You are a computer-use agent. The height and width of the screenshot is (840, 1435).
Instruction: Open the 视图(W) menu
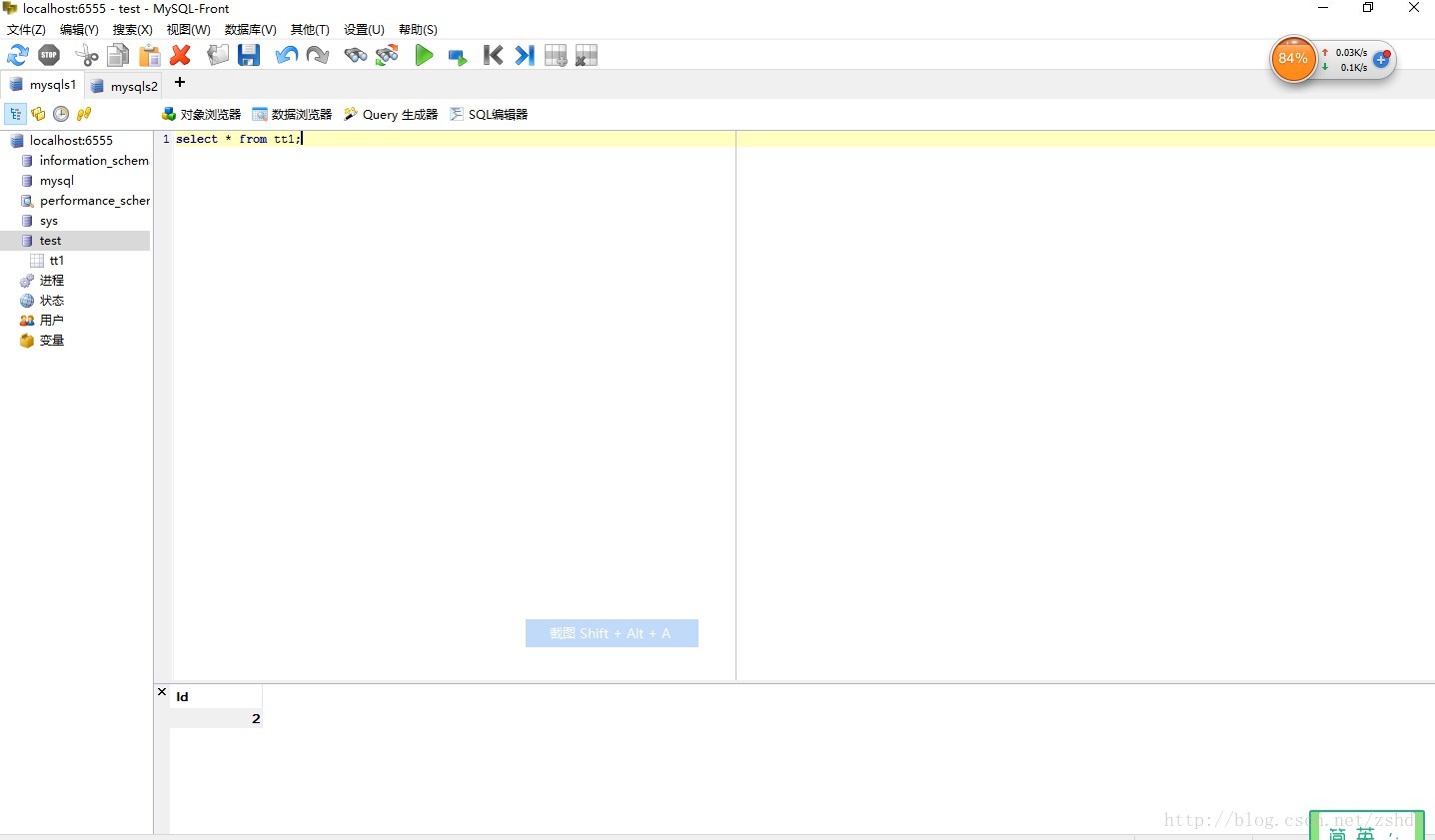tap(188, 30)
